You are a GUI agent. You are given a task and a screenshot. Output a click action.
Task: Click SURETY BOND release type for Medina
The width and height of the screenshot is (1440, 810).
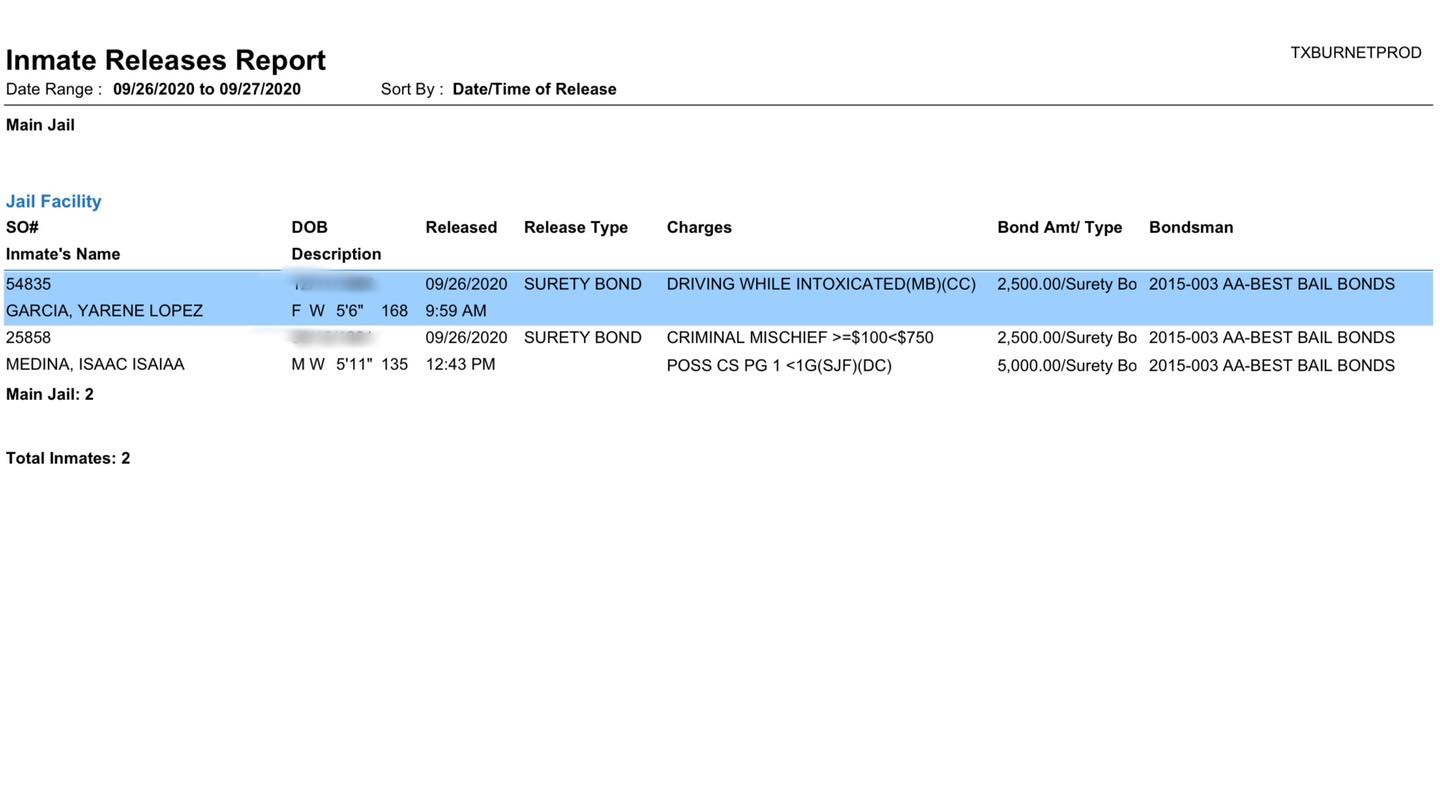(583, 338)
